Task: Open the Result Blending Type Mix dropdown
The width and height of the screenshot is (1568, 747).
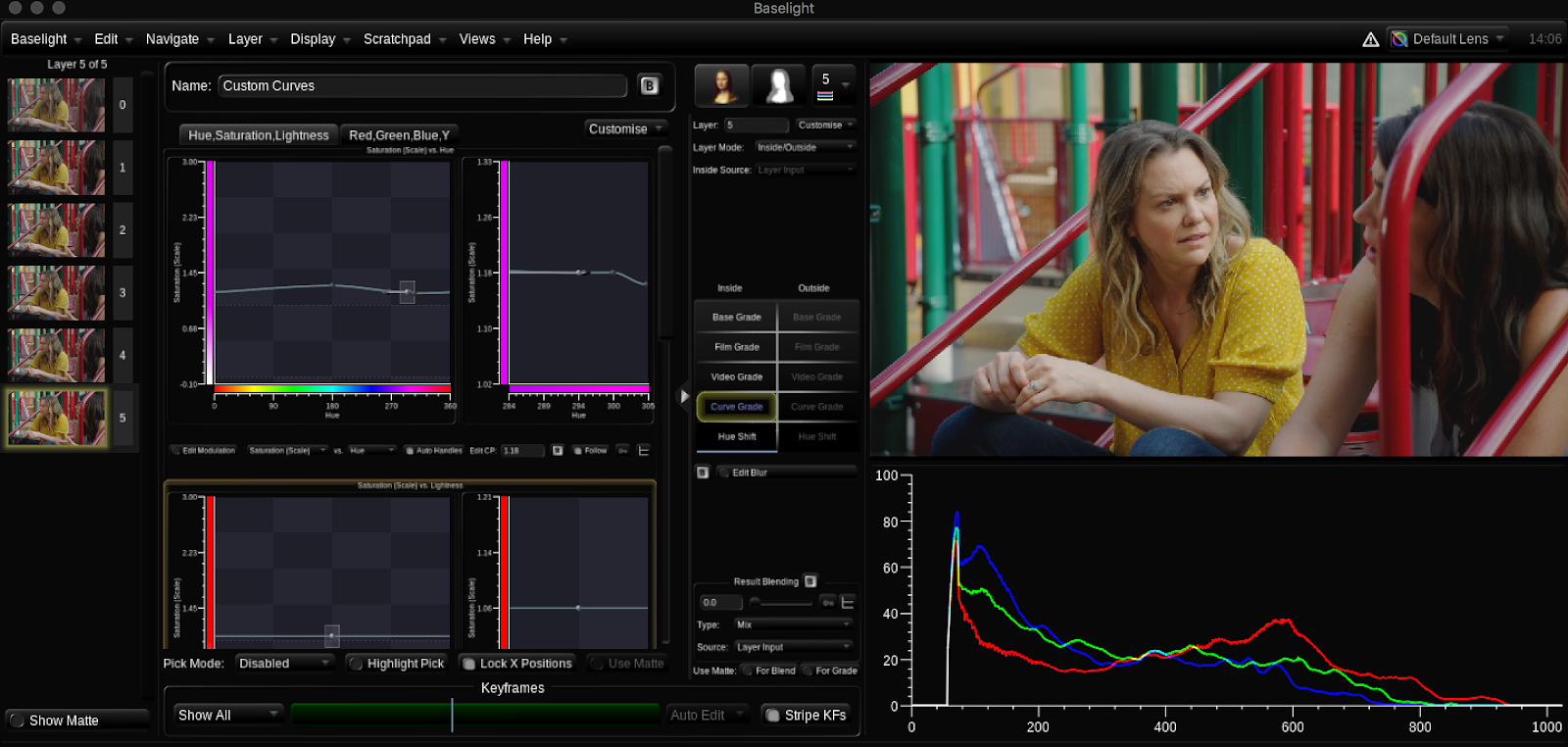Action: coord(793,624)
